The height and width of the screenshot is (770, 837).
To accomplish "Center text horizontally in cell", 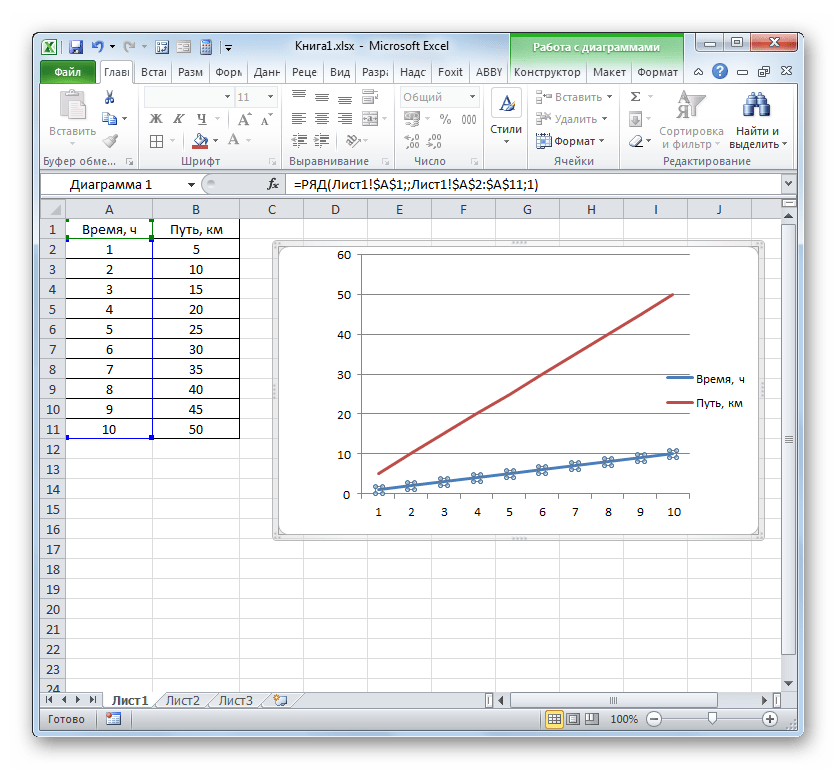I will pos(322,119).
